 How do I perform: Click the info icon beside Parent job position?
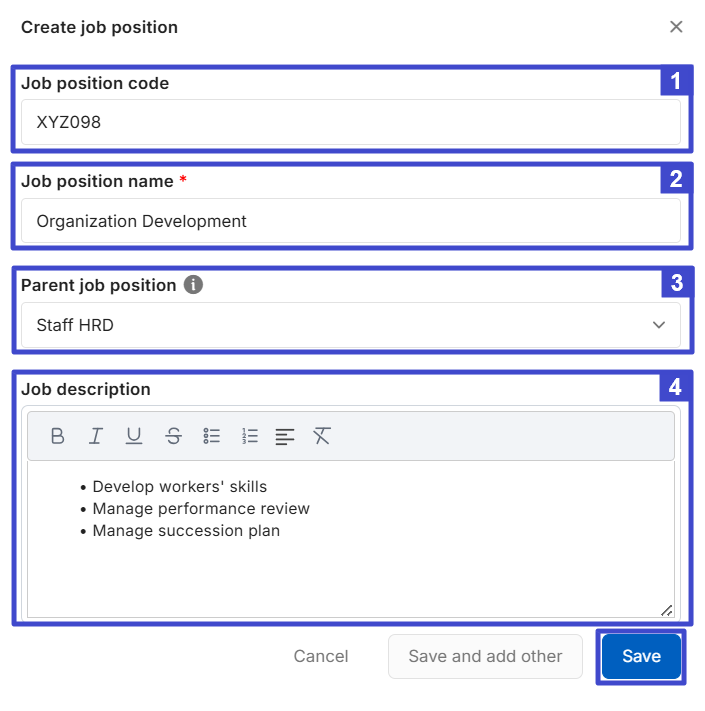click(x=194, y=285)
